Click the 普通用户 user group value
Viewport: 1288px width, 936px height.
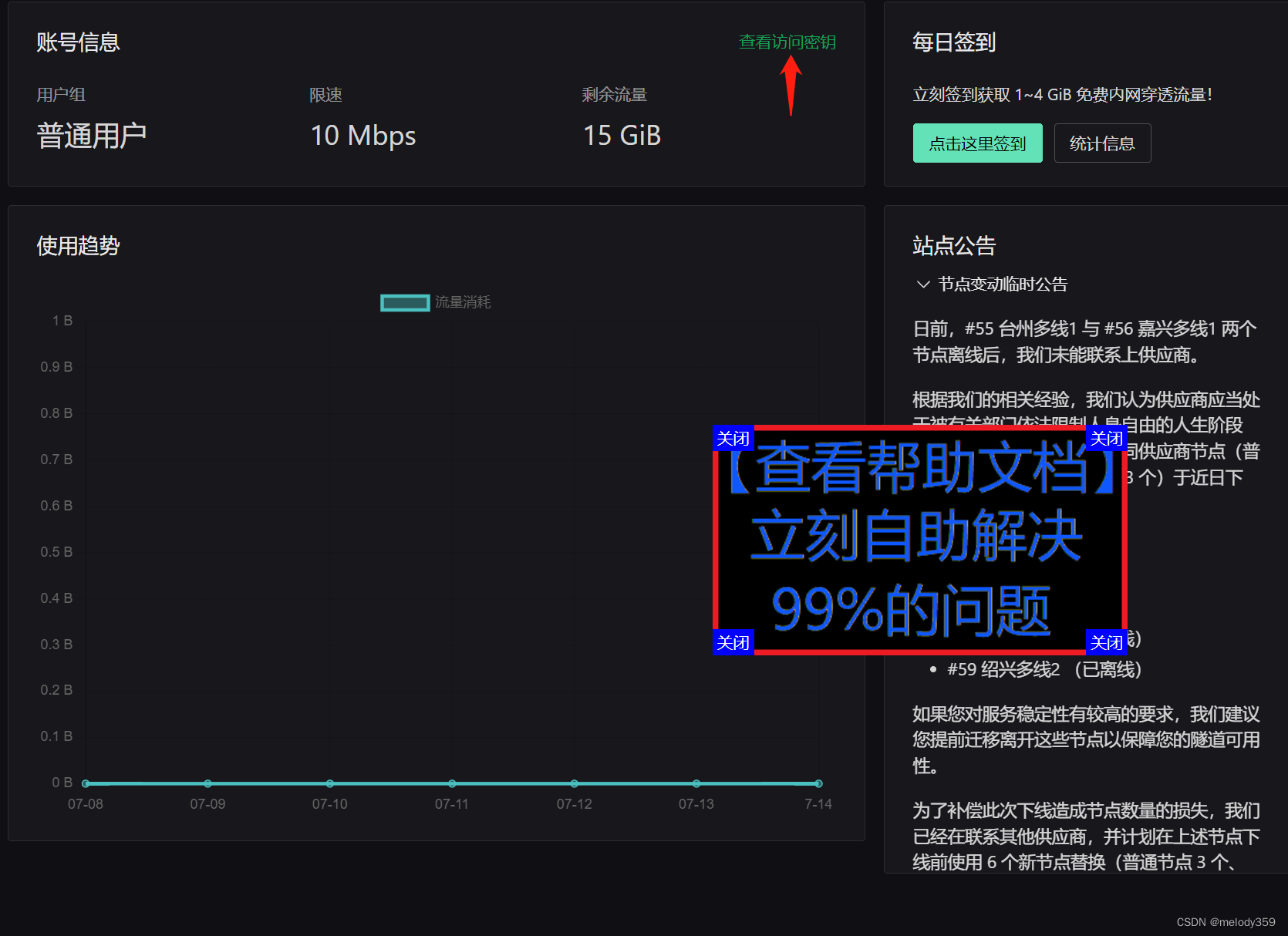pyautogui.click(x=92, y=136)
